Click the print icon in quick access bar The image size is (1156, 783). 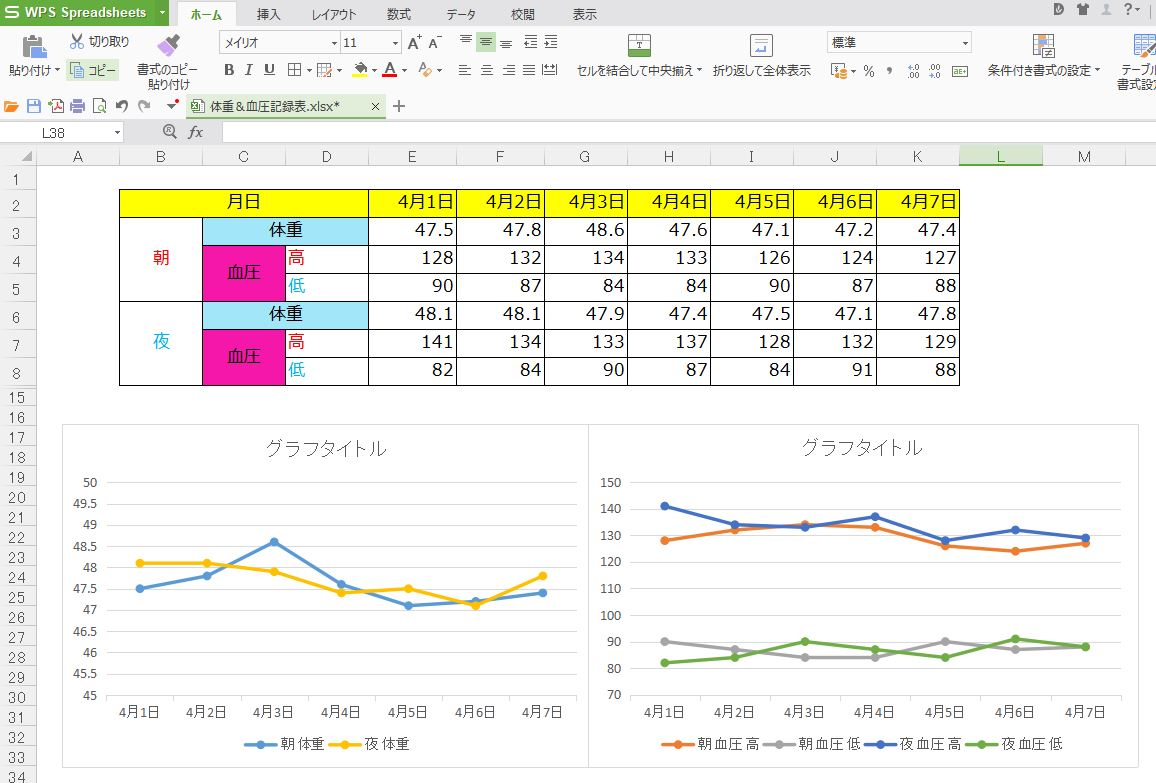(x=77, y=106)
